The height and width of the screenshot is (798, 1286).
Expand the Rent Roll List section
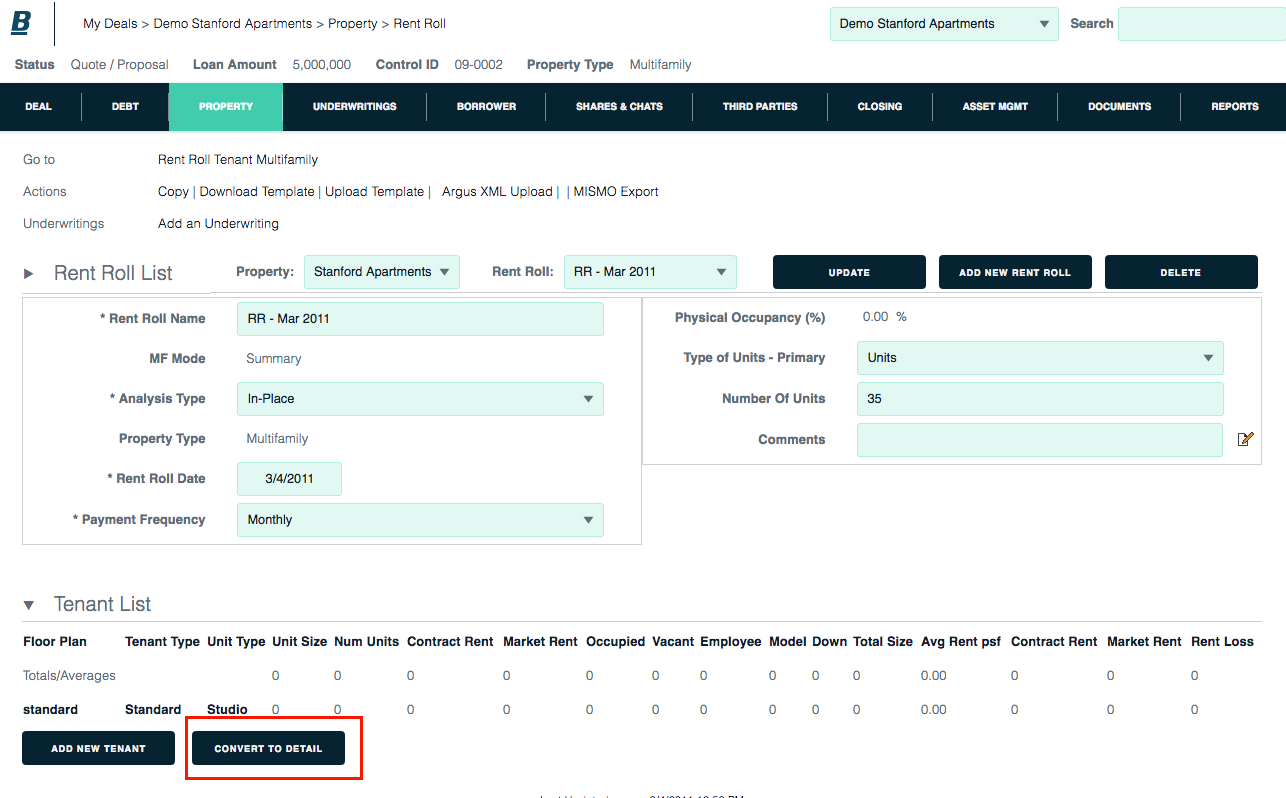tap(29, 273)
